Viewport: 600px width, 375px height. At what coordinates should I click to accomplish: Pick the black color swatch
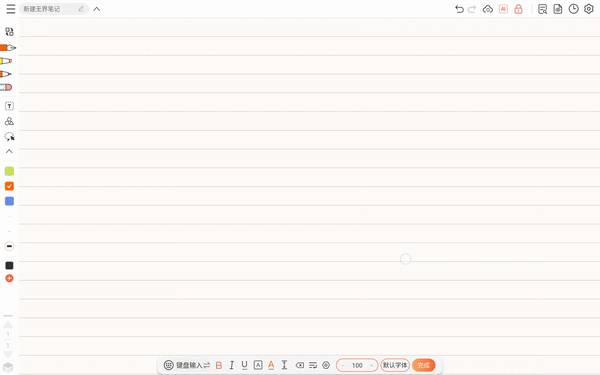9,266
